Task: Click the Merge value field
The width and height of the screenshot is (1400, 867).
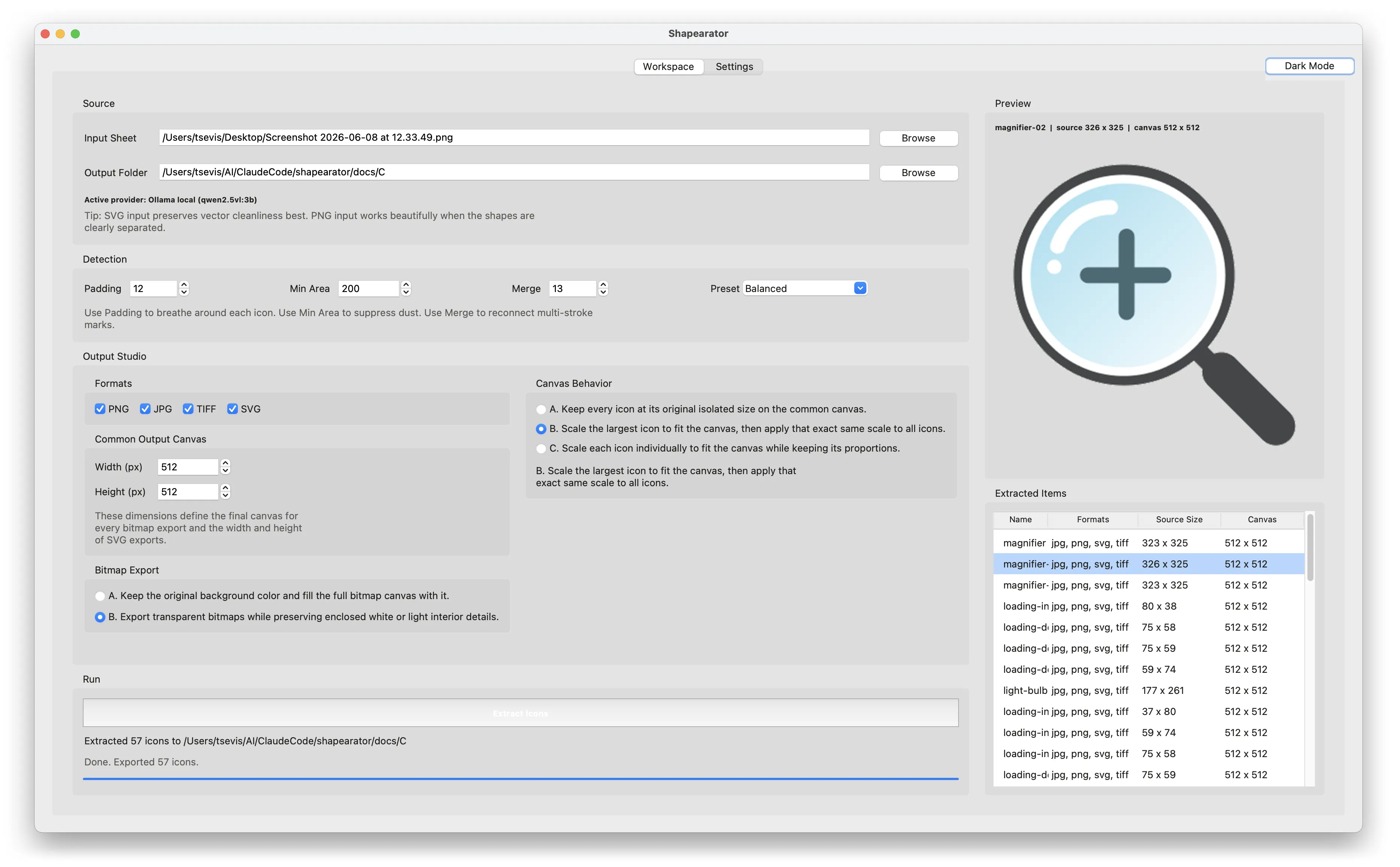Action: 573,288
